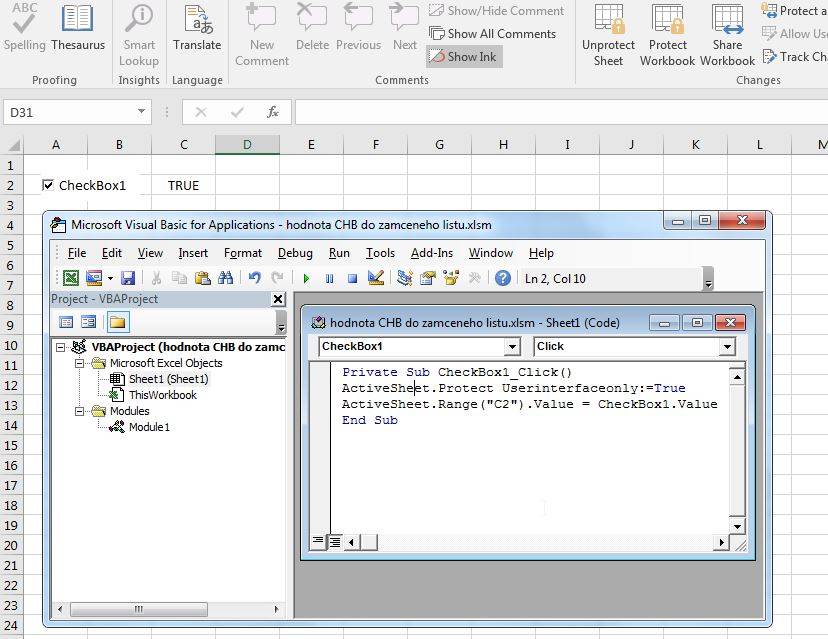Open the Thesaurus from the ribbon
The width and height of the screenshot is (828, 639).
click(78, 26)
